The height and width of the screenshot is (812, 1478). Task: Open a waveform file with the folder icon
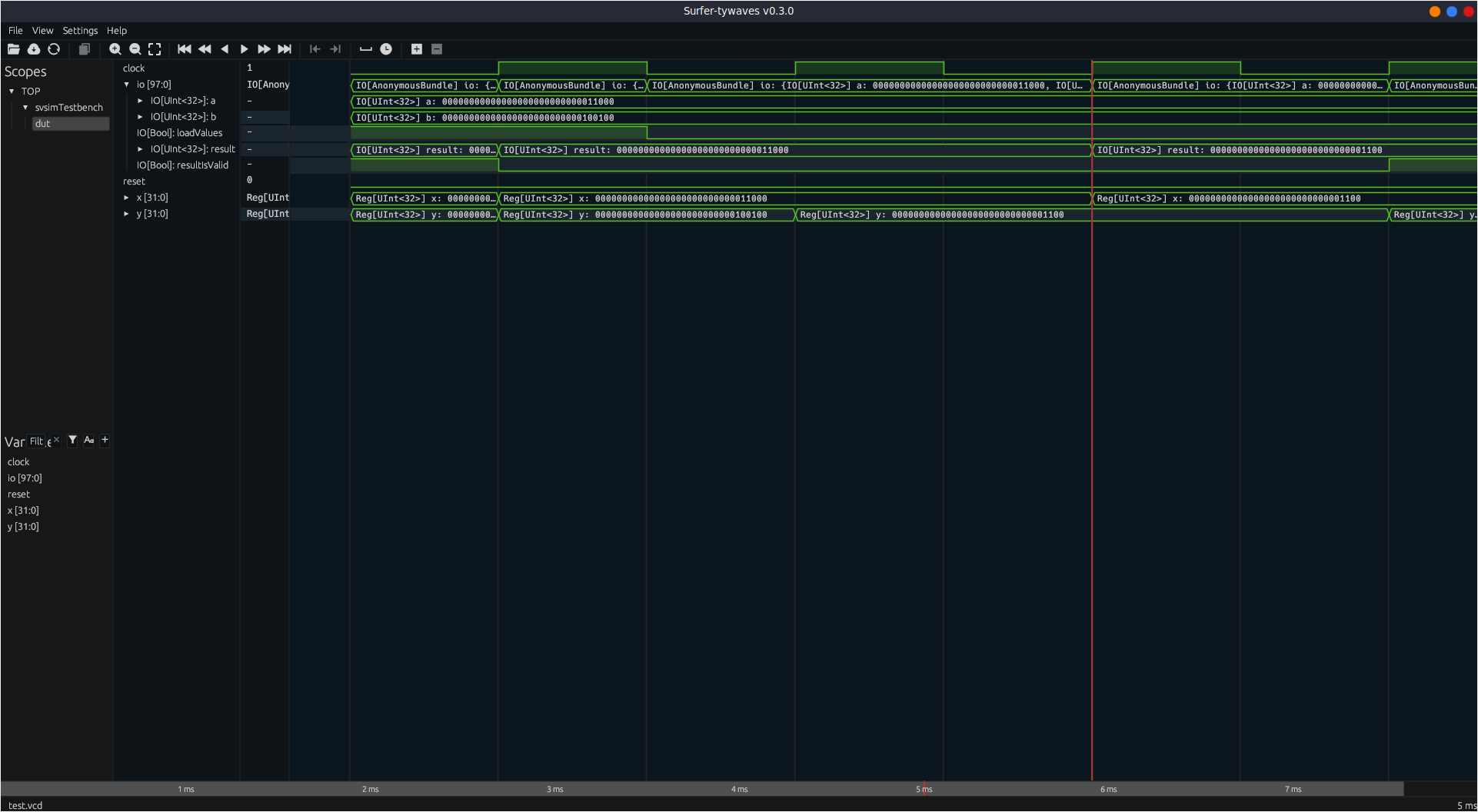click(x=14, y=49)
